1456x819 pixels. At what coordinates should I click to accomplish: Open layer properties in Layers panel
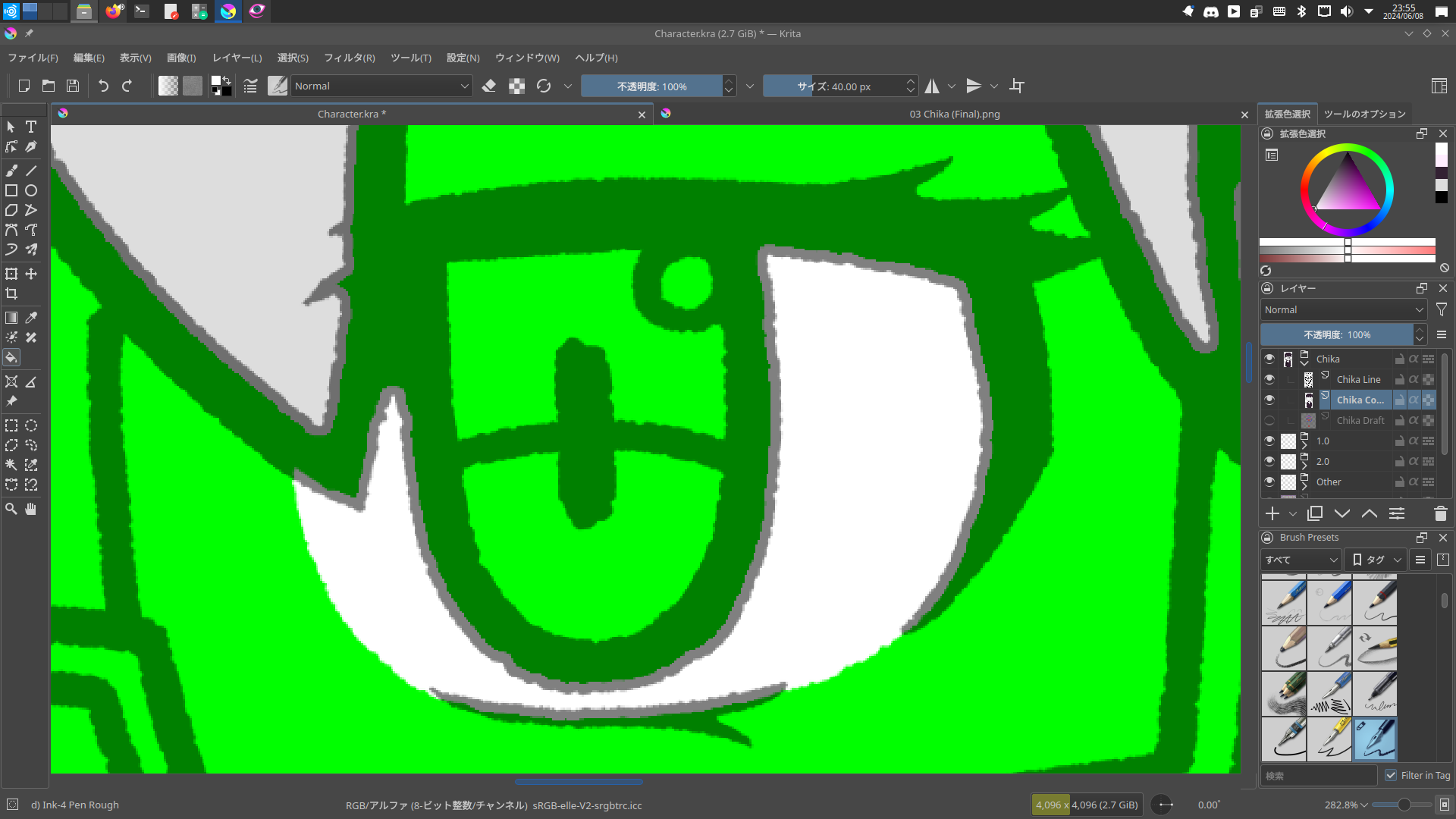coord(1397,513)
